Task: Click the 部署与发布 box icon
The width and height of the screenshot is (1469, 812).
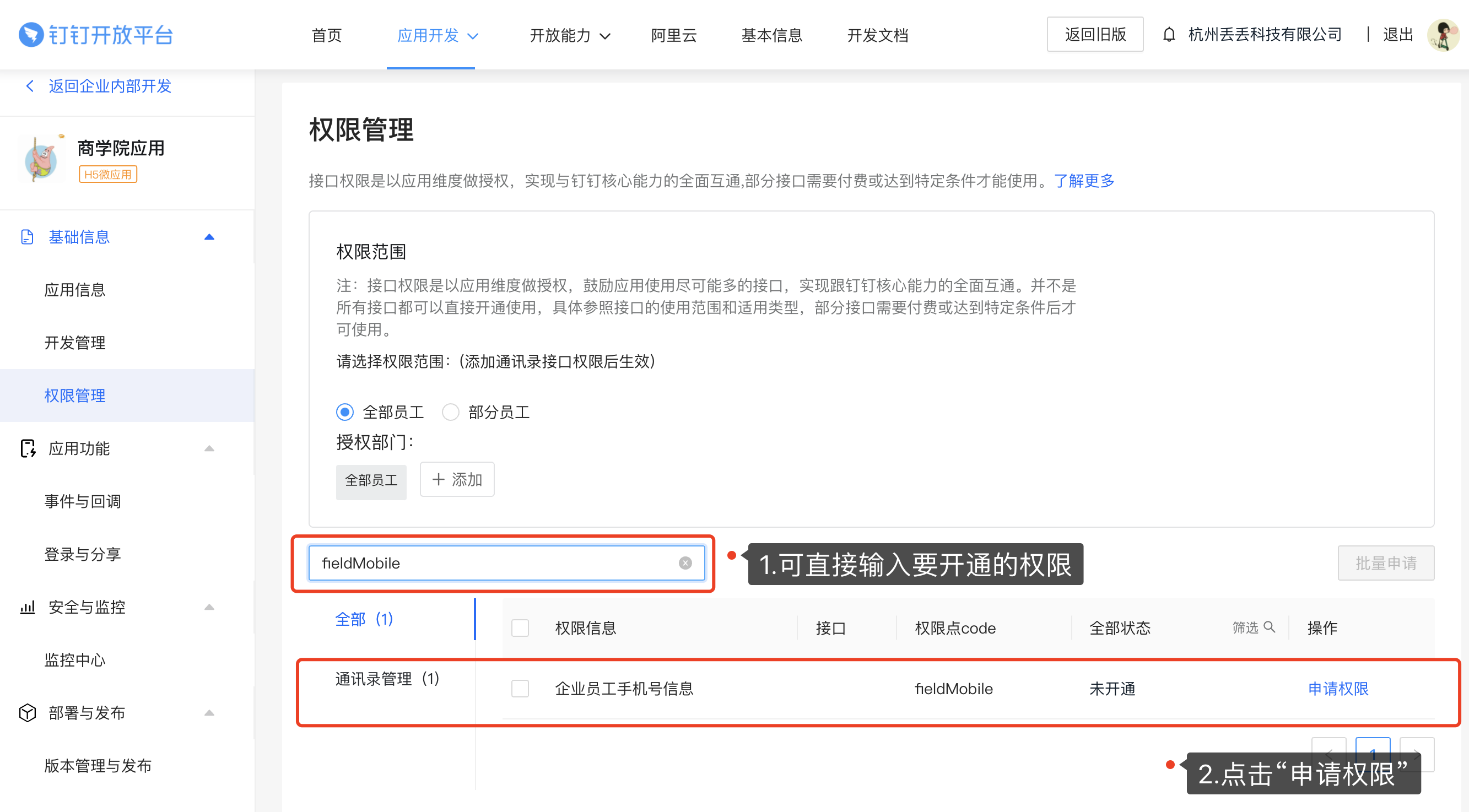Action: pos(28,713)
